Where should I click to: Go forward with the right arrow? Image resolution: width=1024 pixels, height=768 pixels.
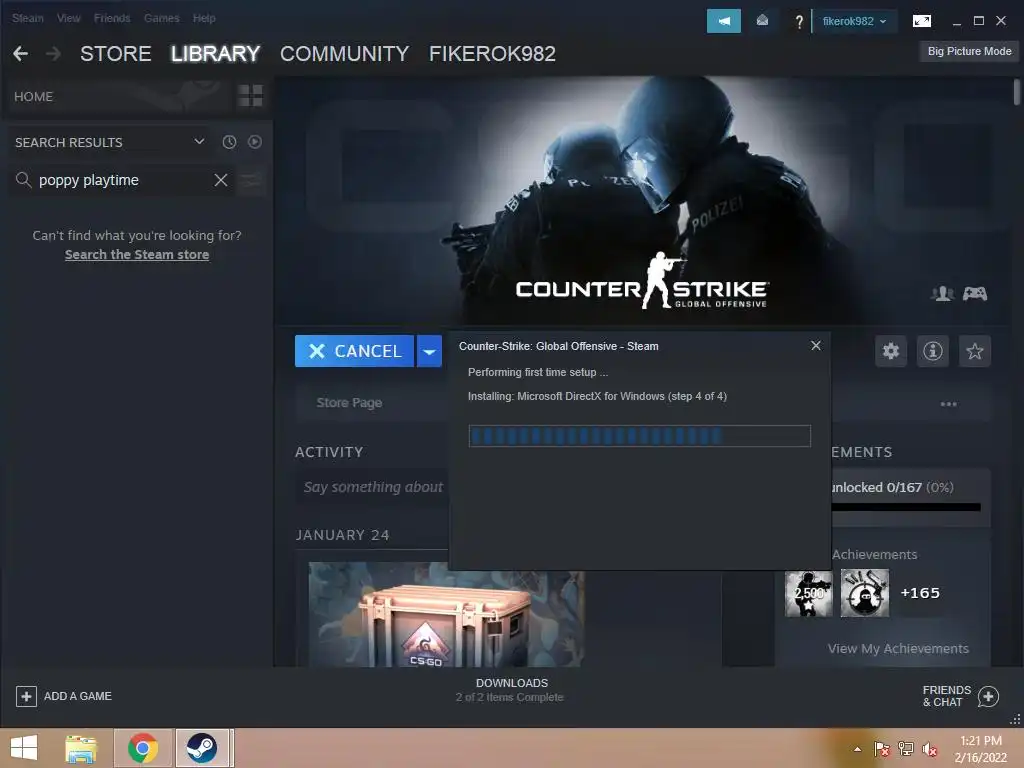tap(54, 54)
